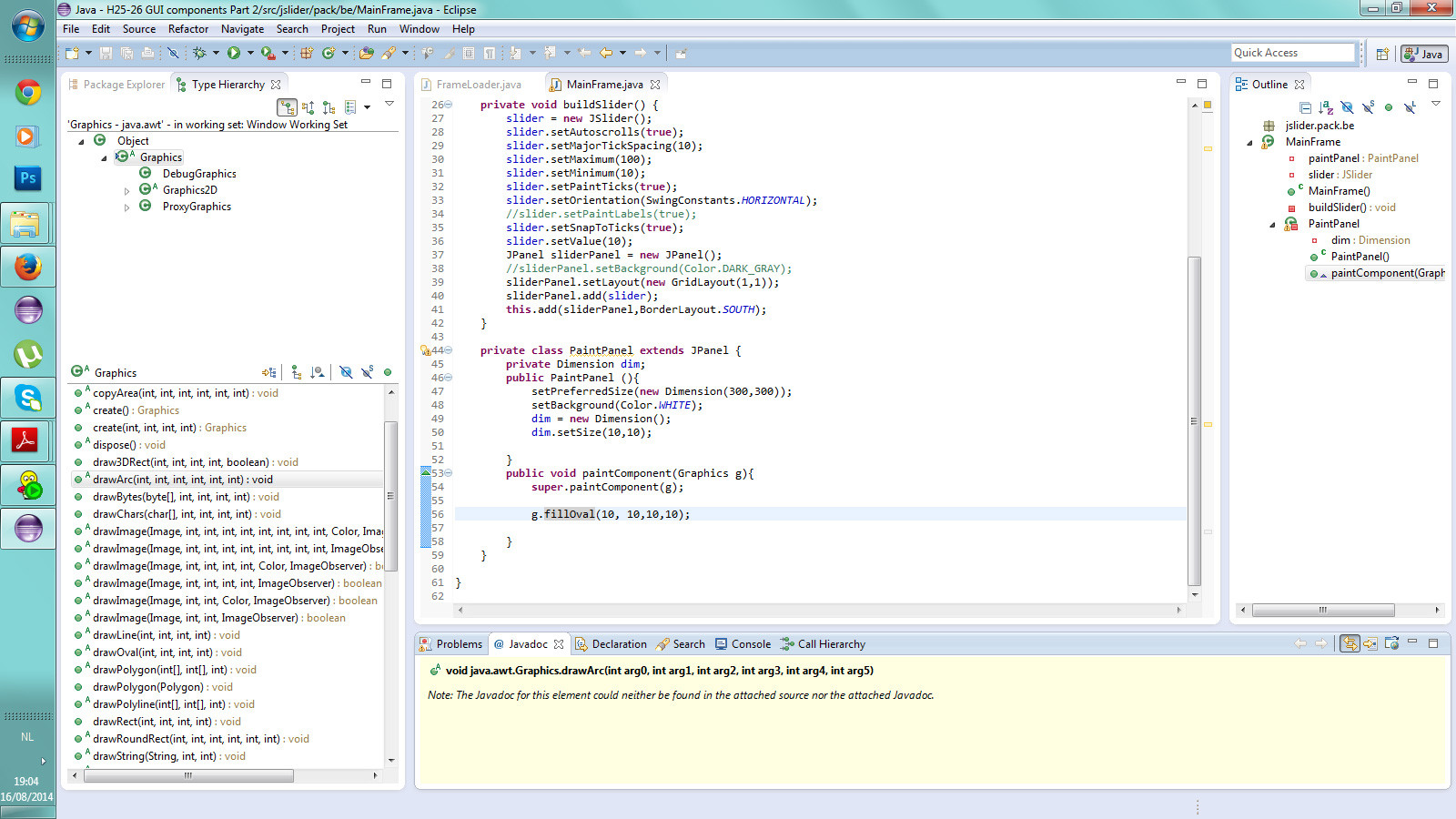Click the Quick Access search field
The width and height of the screenshot is (1456, 819).
[x=1292, y=53]
